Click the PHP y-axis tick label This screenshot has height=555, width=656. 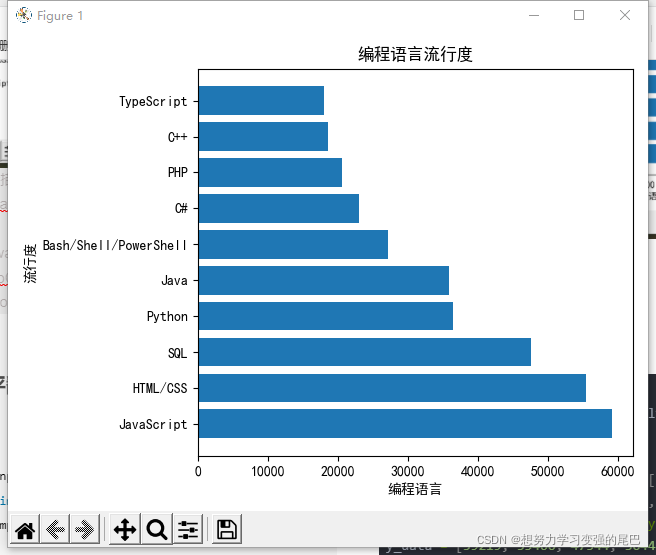(178, 172)
